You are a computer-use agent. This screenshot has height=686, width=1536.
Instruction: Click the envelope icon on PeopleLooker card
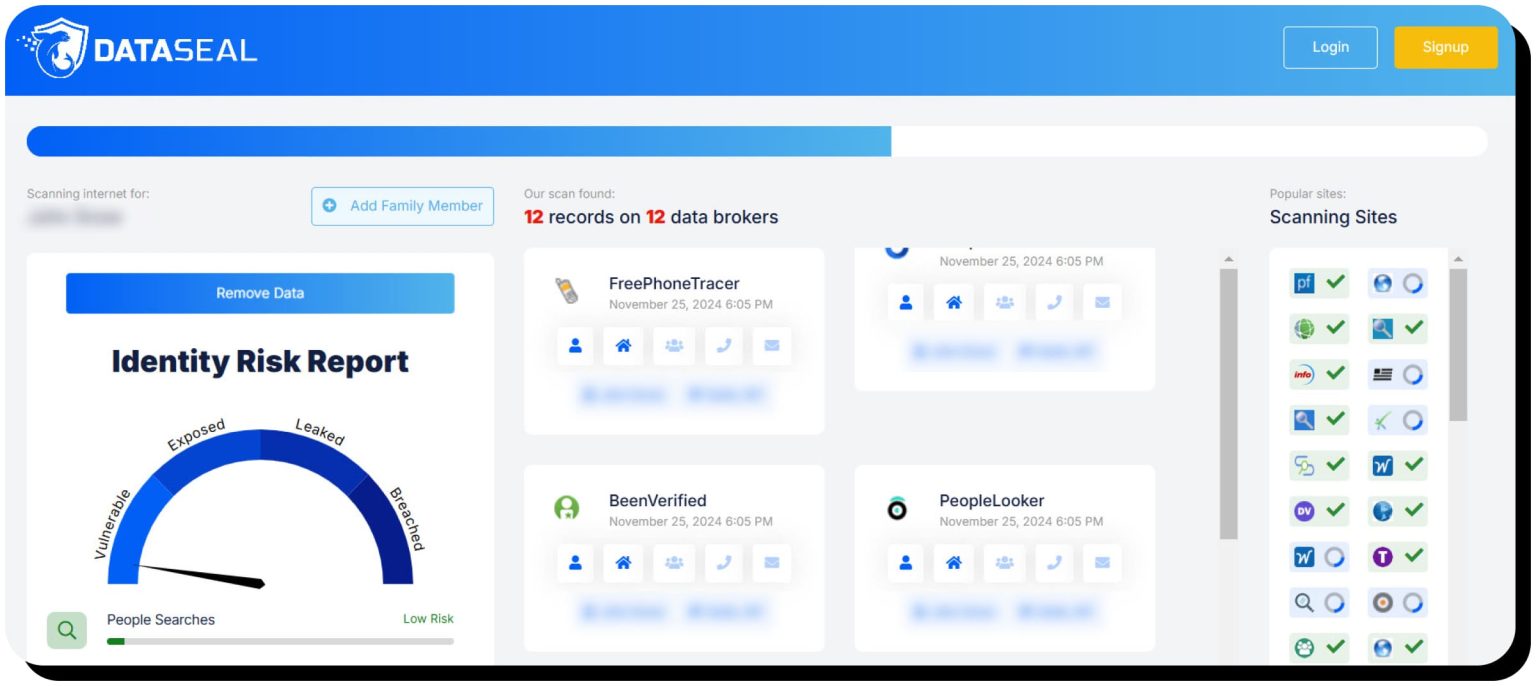tap(1101, 562)
